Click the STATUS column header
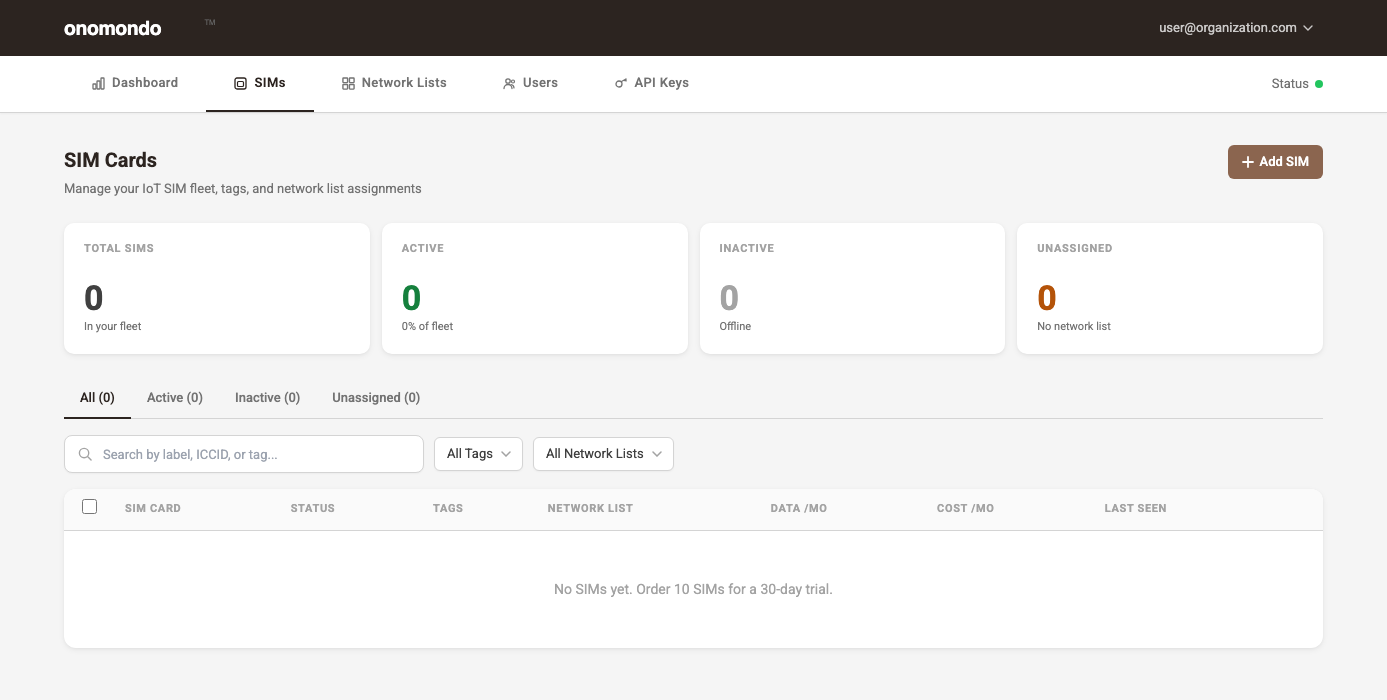 (x=313, y=508)
